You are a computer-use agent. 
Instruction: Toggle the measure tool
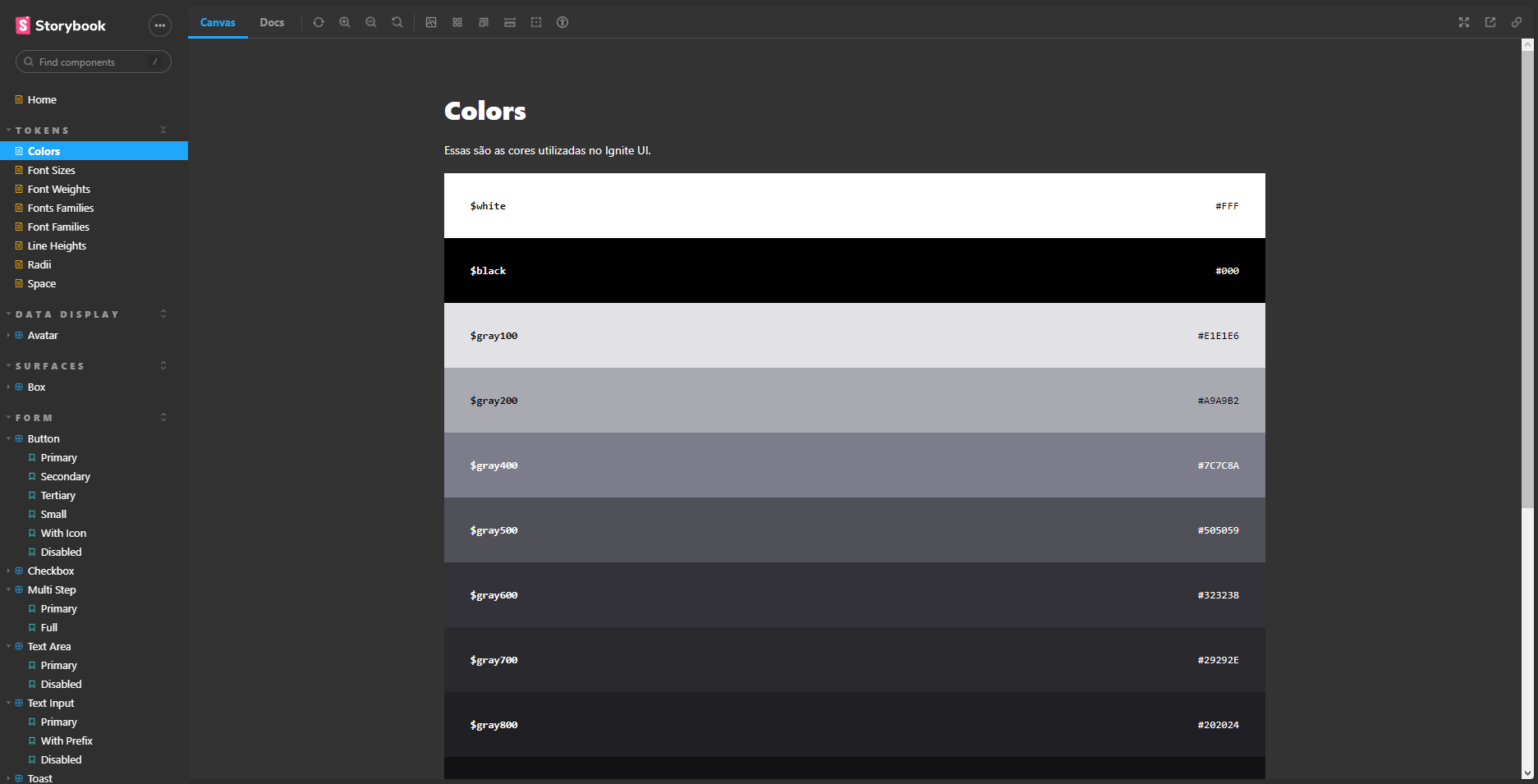[x=510, y=22]
